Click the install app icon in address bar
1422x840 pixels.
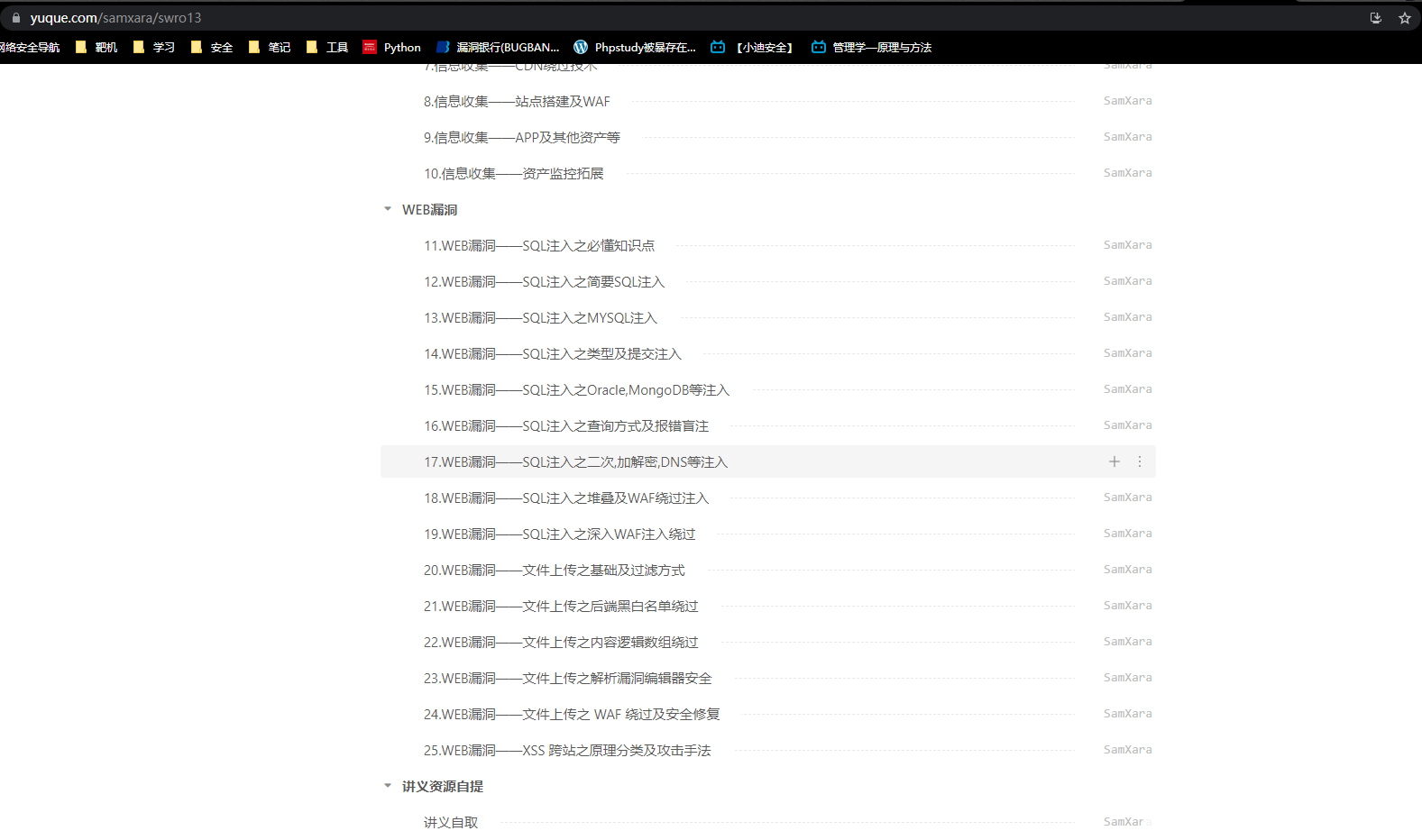1375,18
